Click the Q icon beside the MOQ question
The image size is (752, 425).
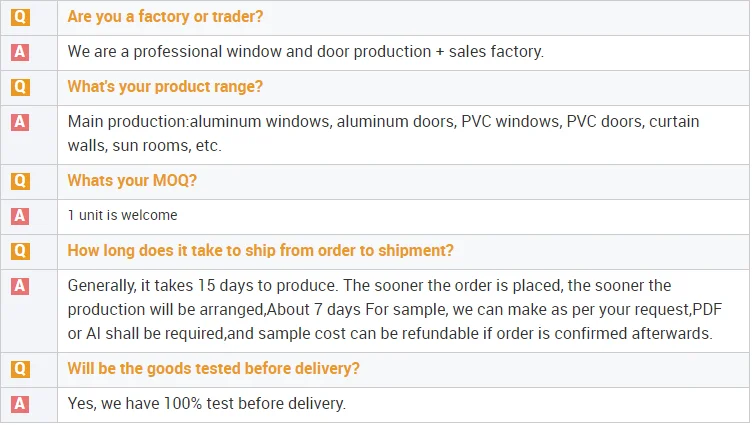[x=20, y=181]
